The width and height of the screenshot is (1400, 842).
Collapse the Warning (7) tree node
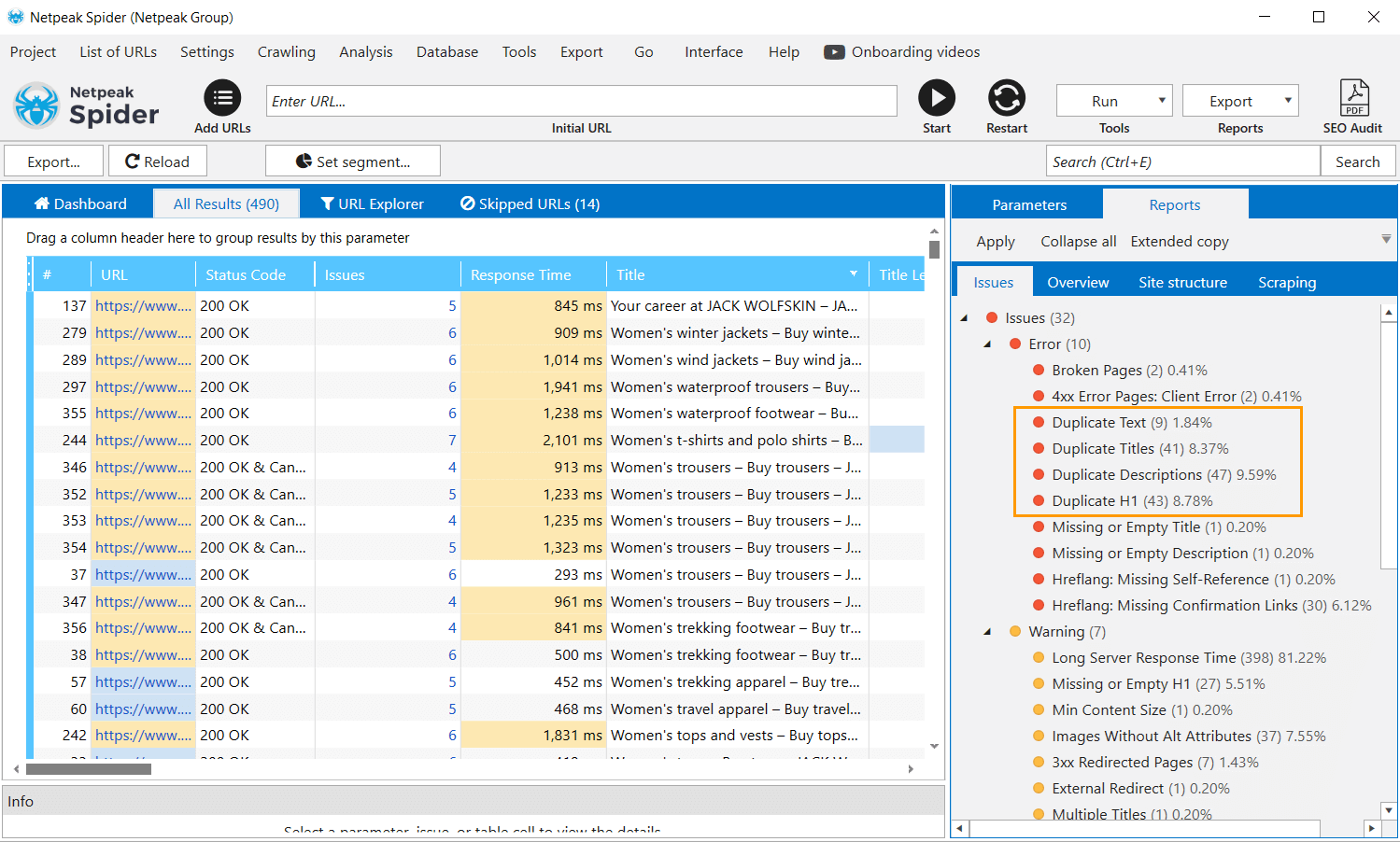pyautogui.click(x=988, y=632)
